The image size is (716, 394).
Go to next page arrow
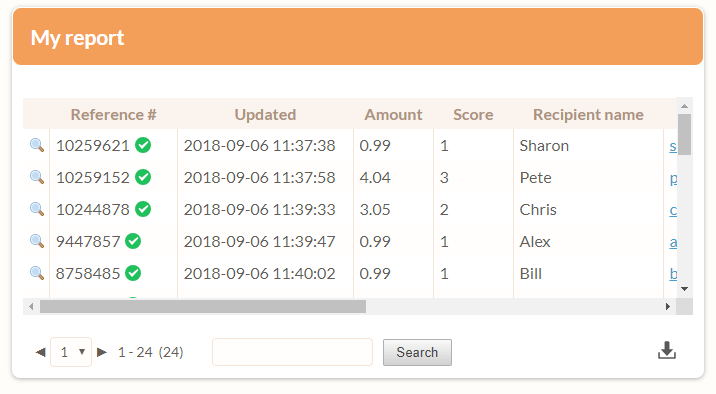pos(102,352)
